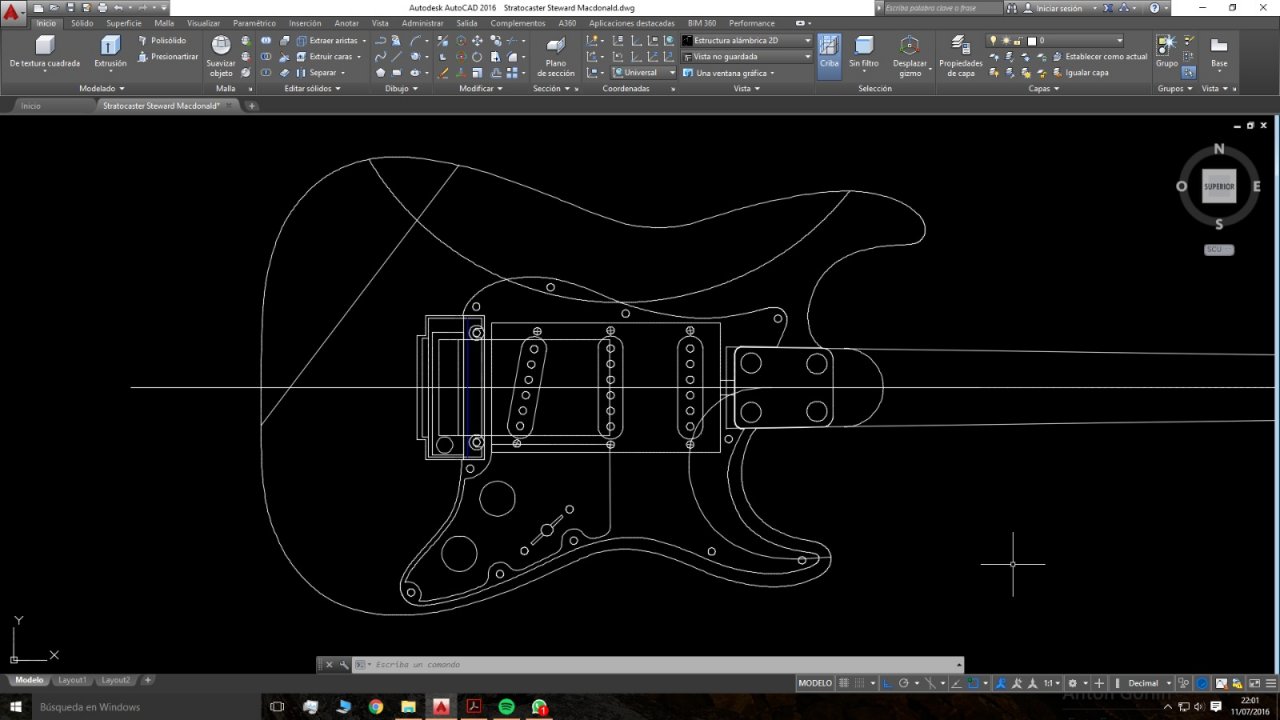Expand the Editar sólidos panel
Screen dimensions: 1280x720
coord(313,88)
